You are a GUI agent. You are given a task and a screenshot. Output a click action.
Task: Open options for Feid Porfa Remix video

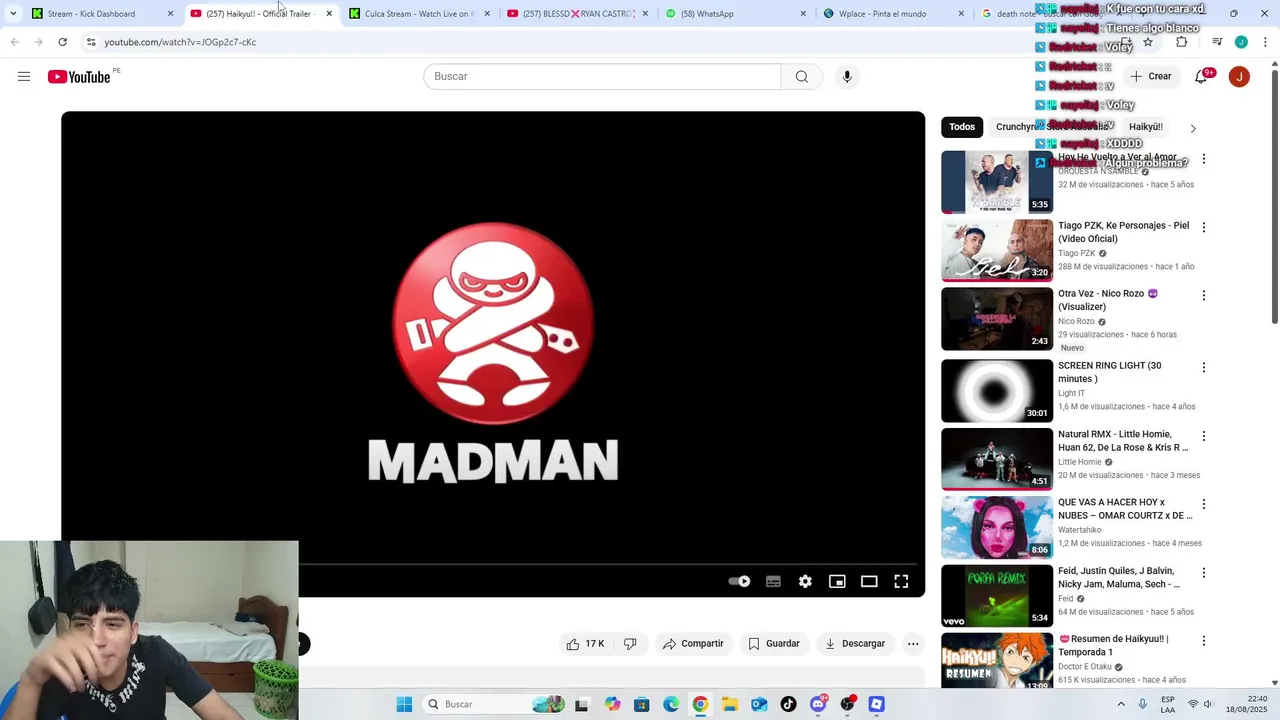(x=1204, y=573)
